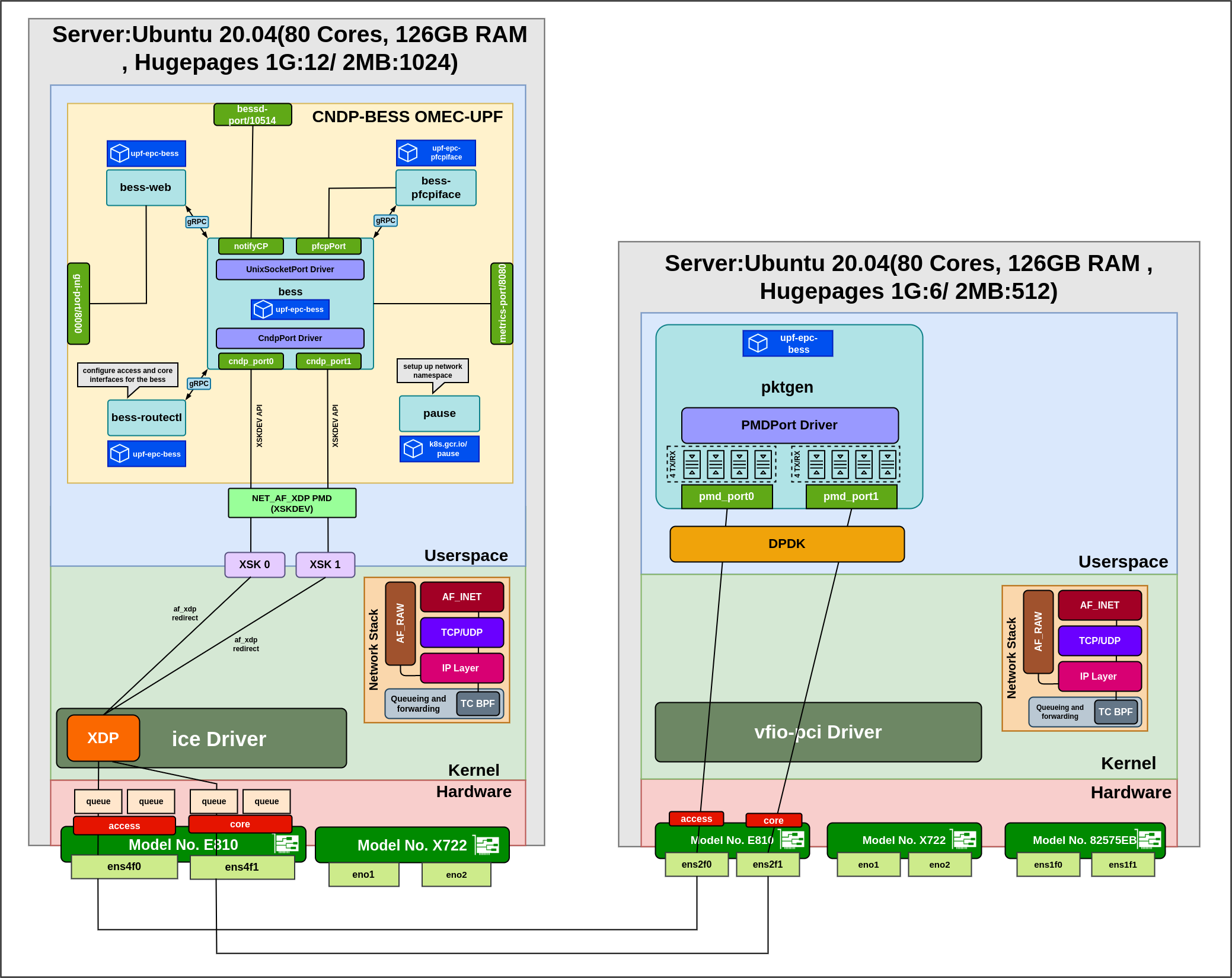Click last TX/RX queue icon above pmd_port1
This screenshot has height=978, width=1232.
888,464
